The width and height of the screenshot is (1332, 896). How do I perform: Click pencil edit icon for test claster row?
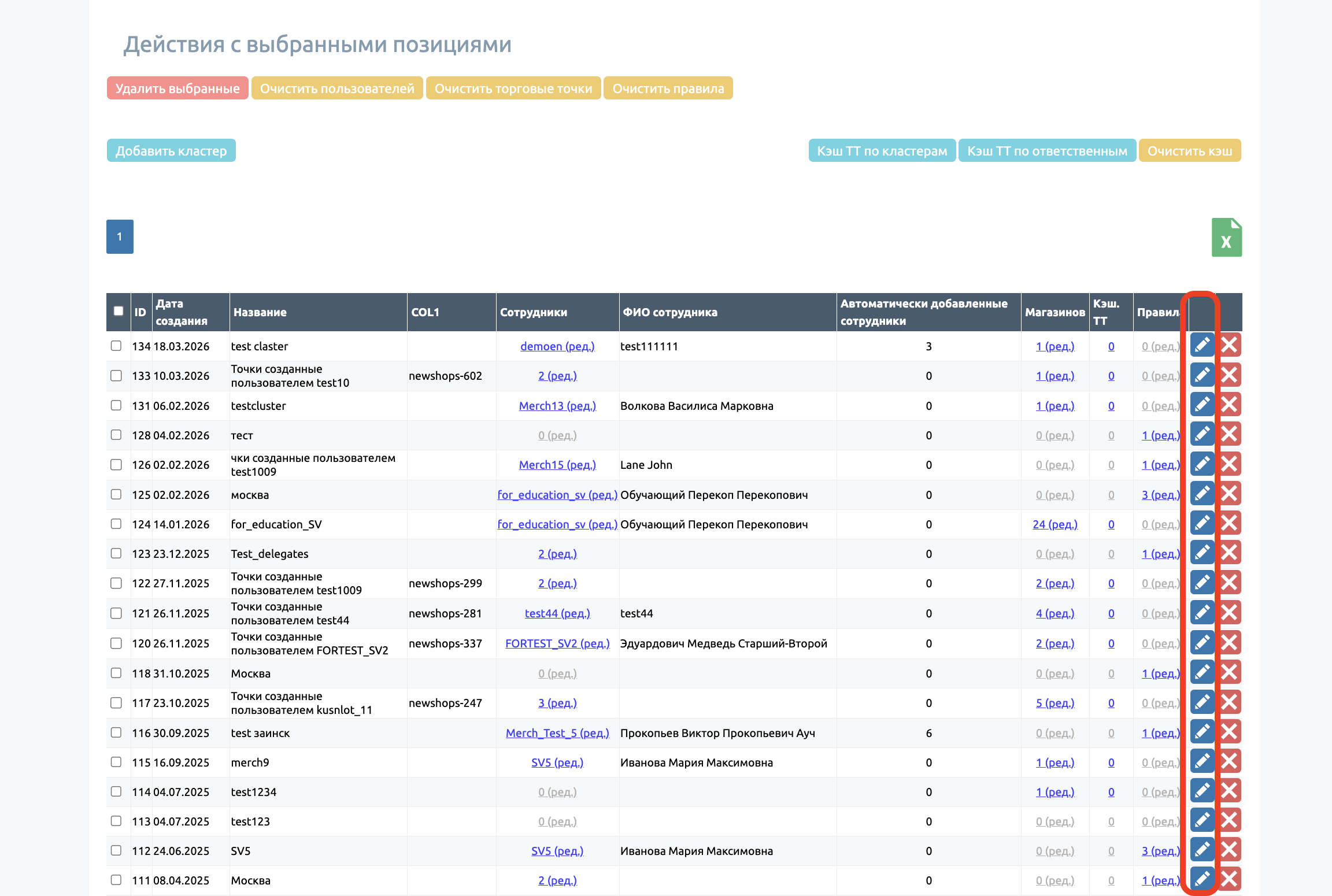(1202, 345)
